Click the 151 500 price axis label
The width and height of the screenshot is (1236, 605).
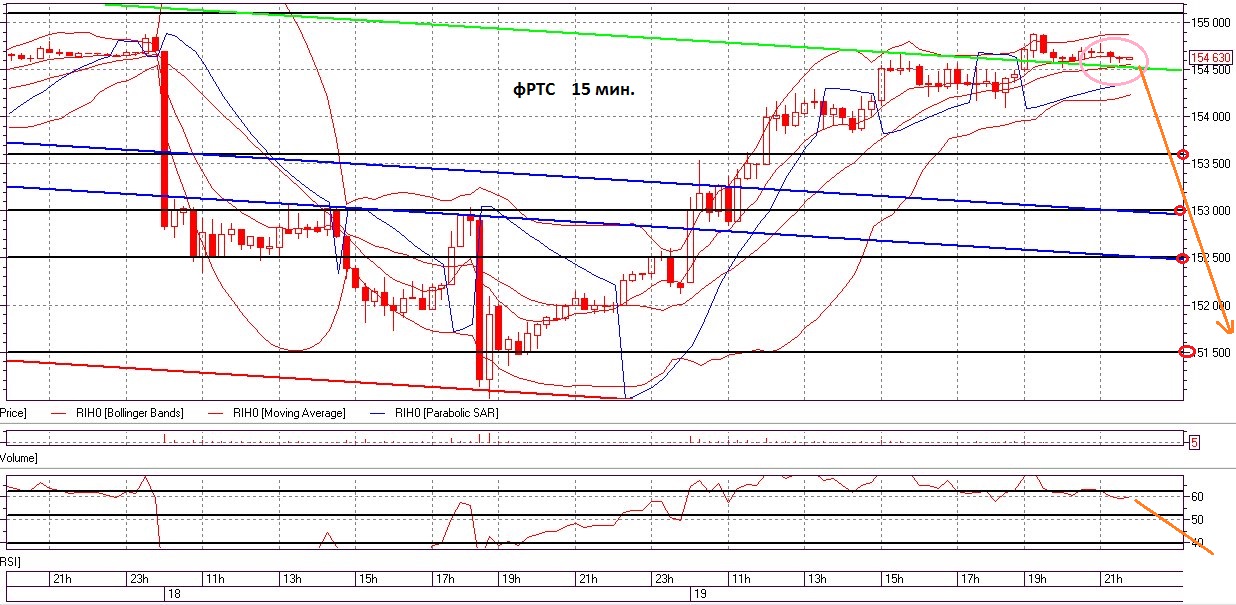[1212, 353]
